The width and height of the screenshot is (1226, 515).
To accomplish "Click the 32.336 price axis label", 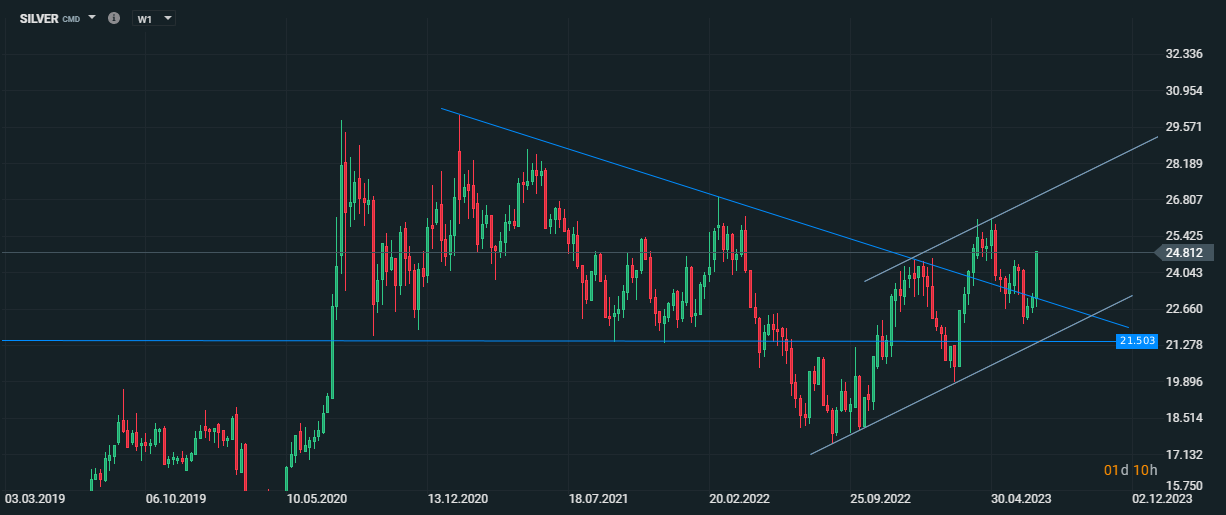I will point(1183,54).
